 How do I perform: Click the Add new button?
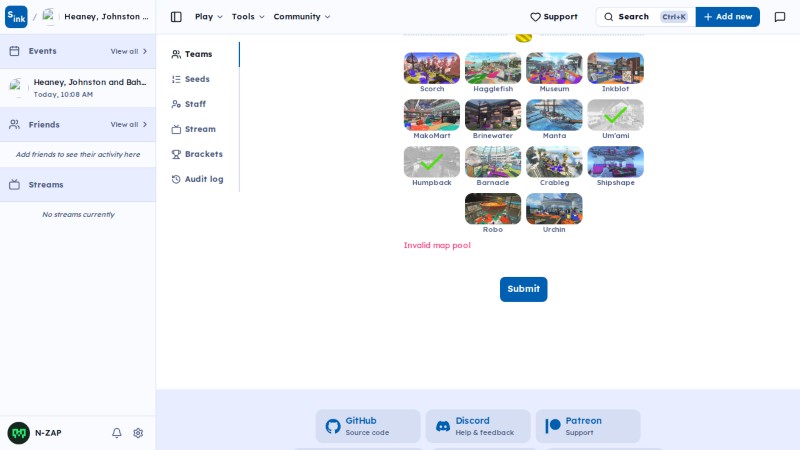point(728,17)
